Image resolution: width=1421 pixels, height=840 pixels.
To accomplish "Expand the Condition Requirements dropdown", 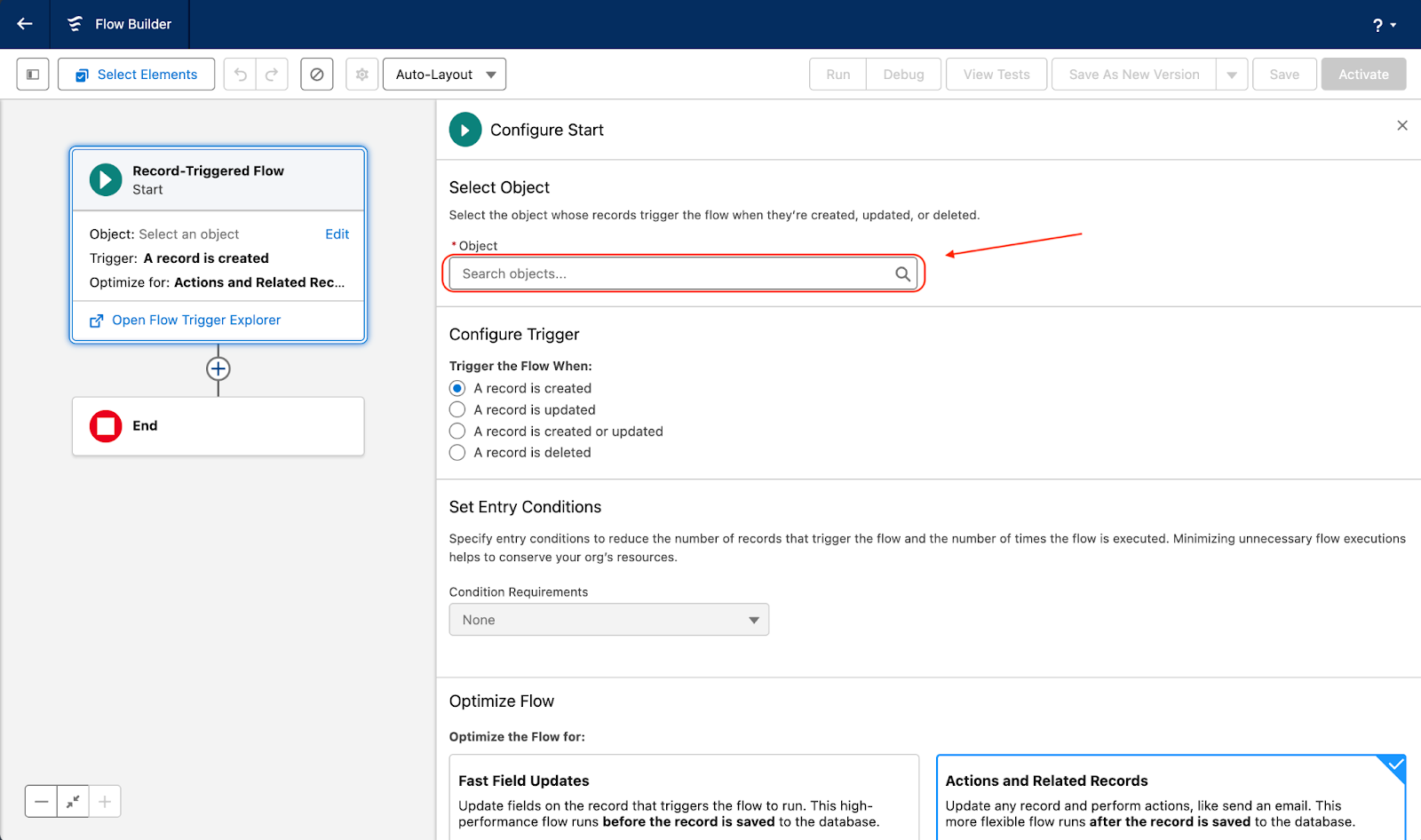I will 608,620.
